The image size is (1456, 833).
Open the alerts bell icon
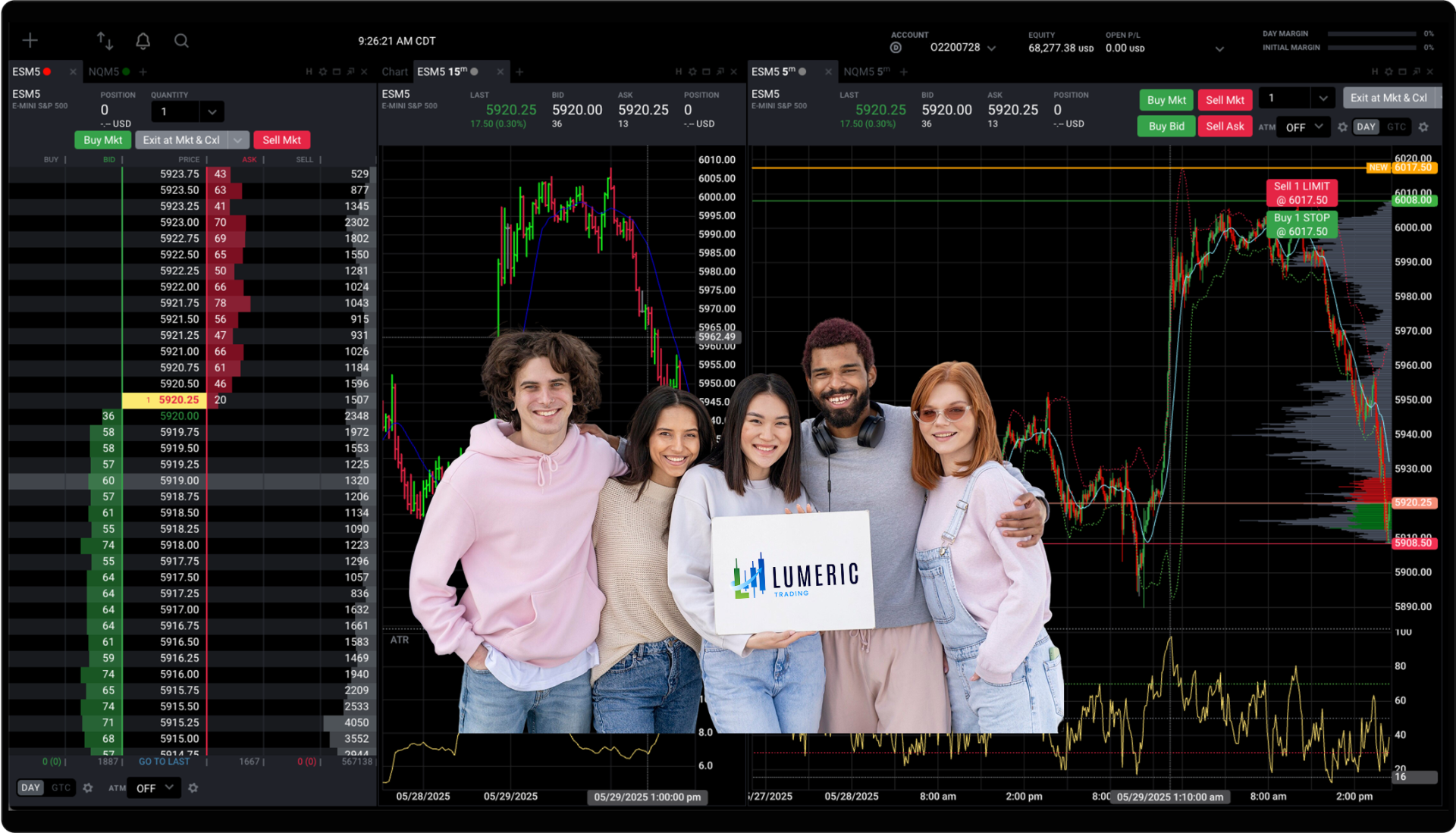[143, 41]
